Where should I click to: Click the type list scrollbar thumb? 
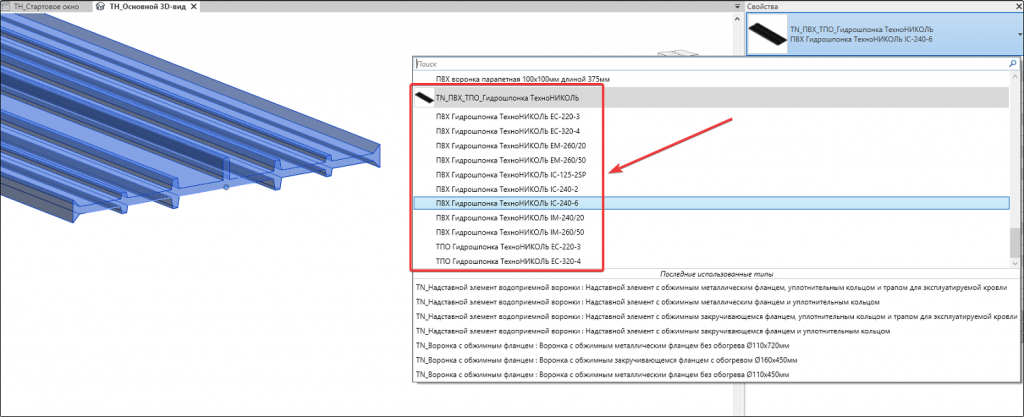click(x=1015, y=241)
